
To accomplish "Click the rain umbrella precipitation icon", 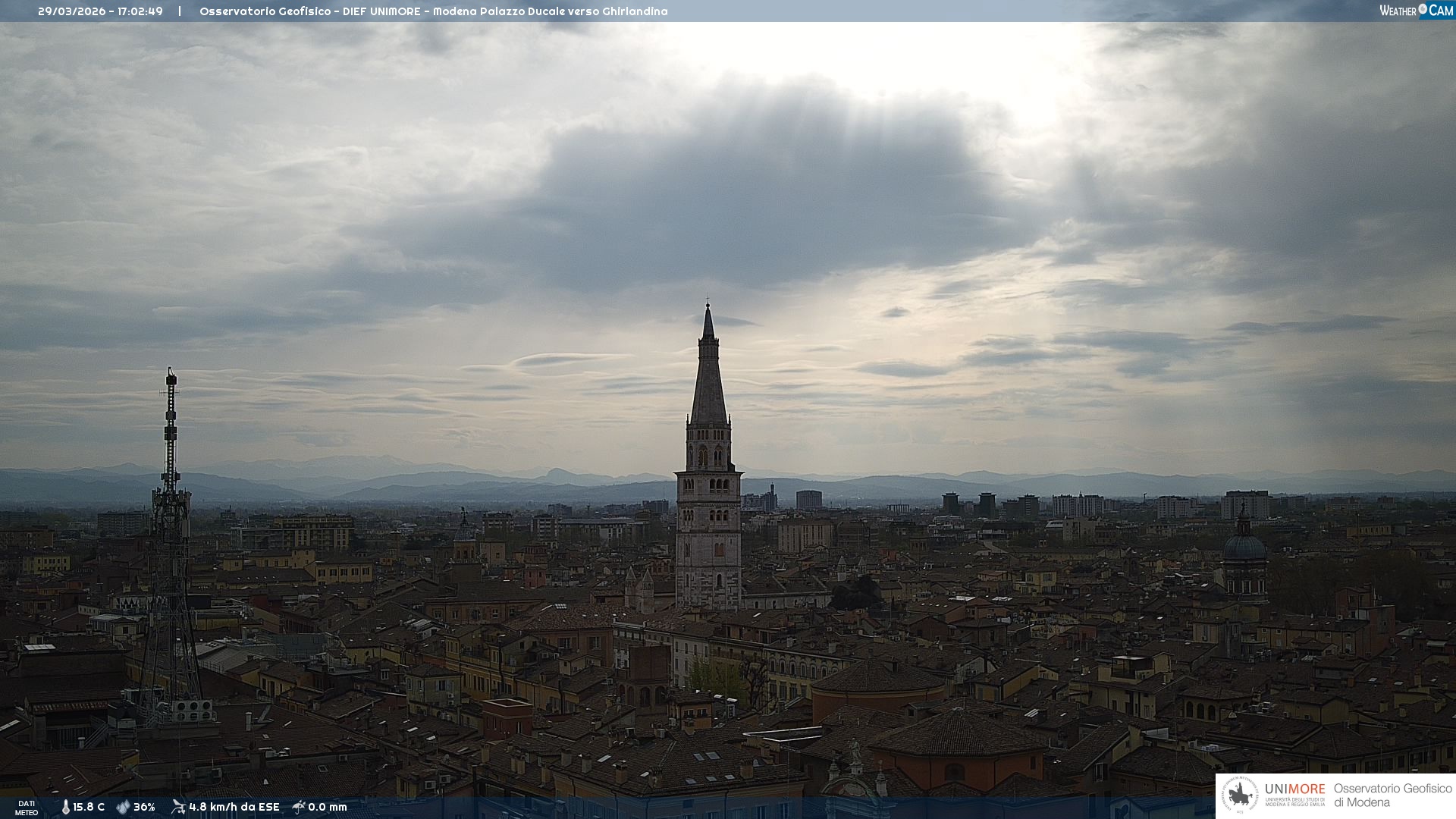I will 299,807.
